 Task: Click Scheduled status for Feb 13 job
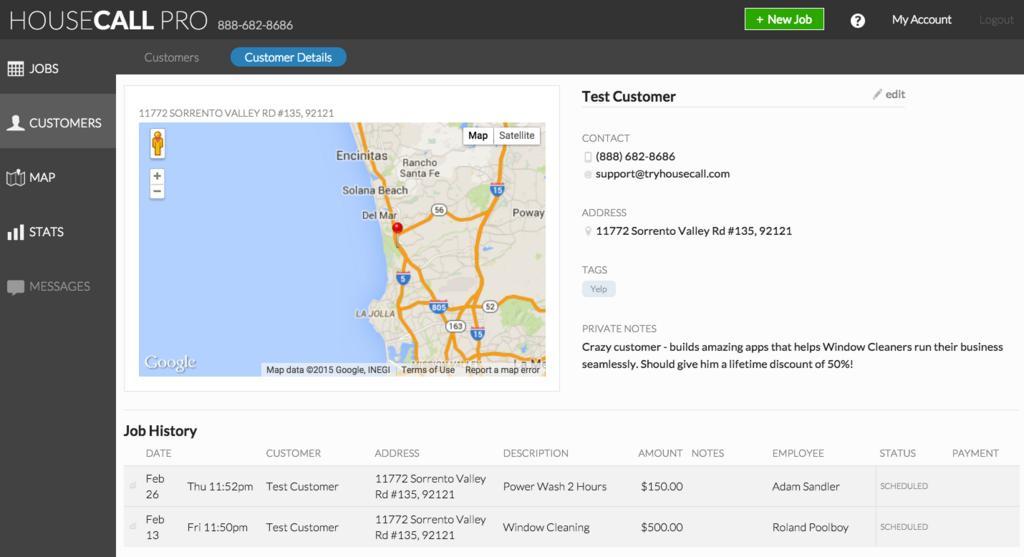click(x=904, y=527)
